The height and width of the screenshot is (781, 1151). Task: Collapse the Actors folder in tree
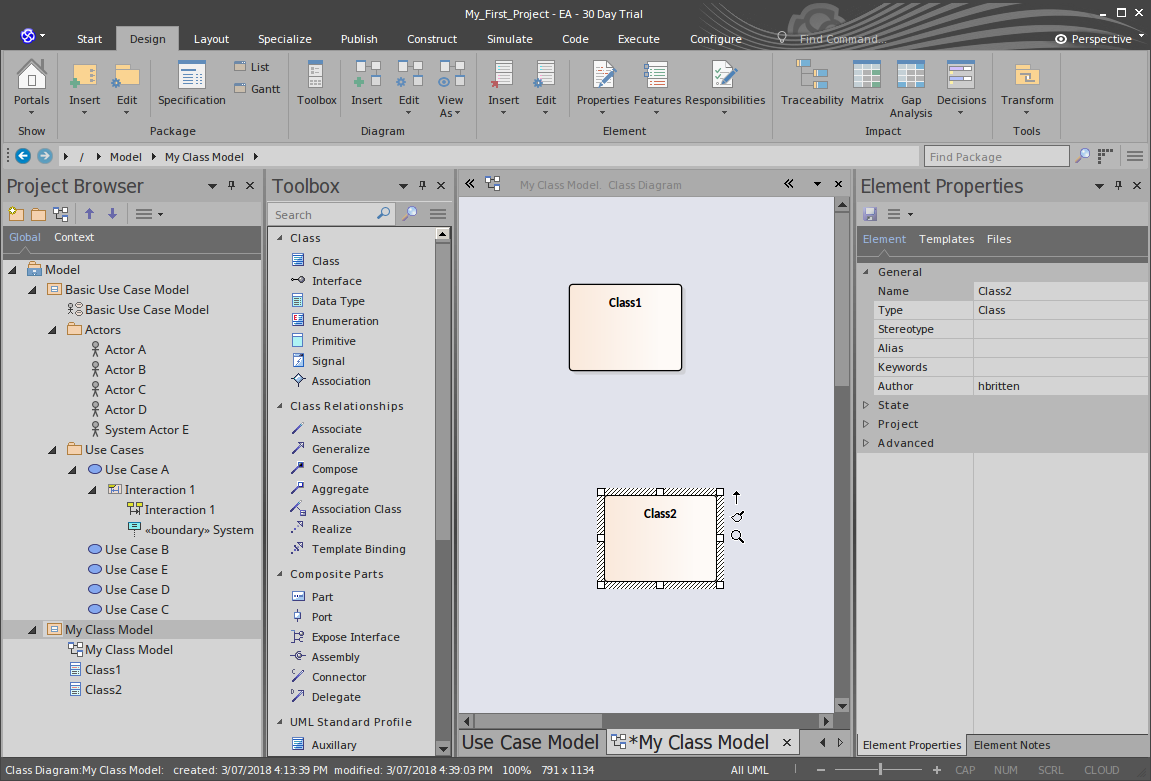(54, 329)
